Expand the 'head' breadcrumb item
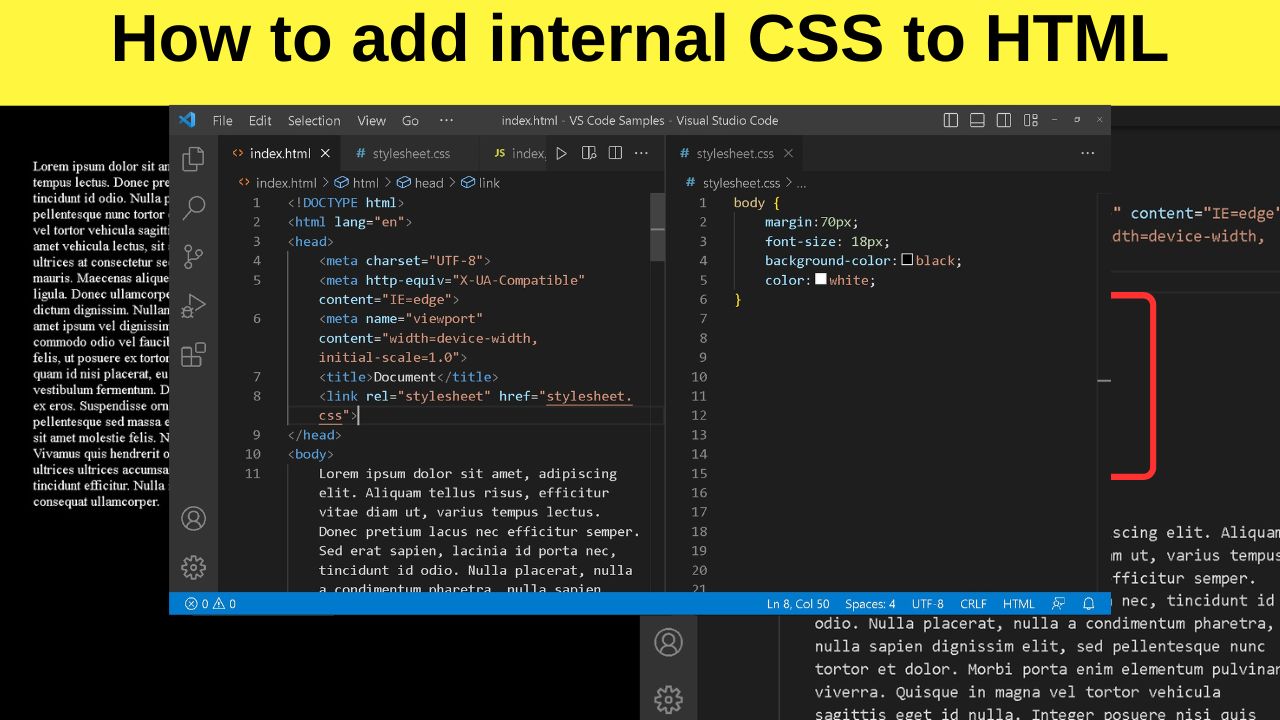 (x=428, y=183)
